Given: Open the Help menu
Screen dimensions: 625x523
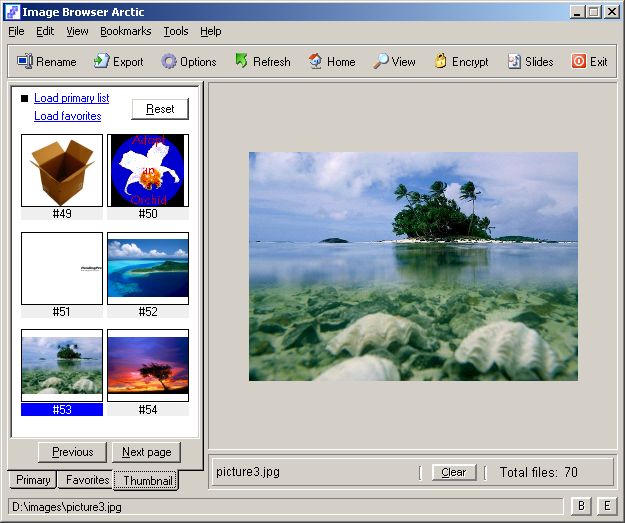Looking at the screenshot, I should pos(210,31).
